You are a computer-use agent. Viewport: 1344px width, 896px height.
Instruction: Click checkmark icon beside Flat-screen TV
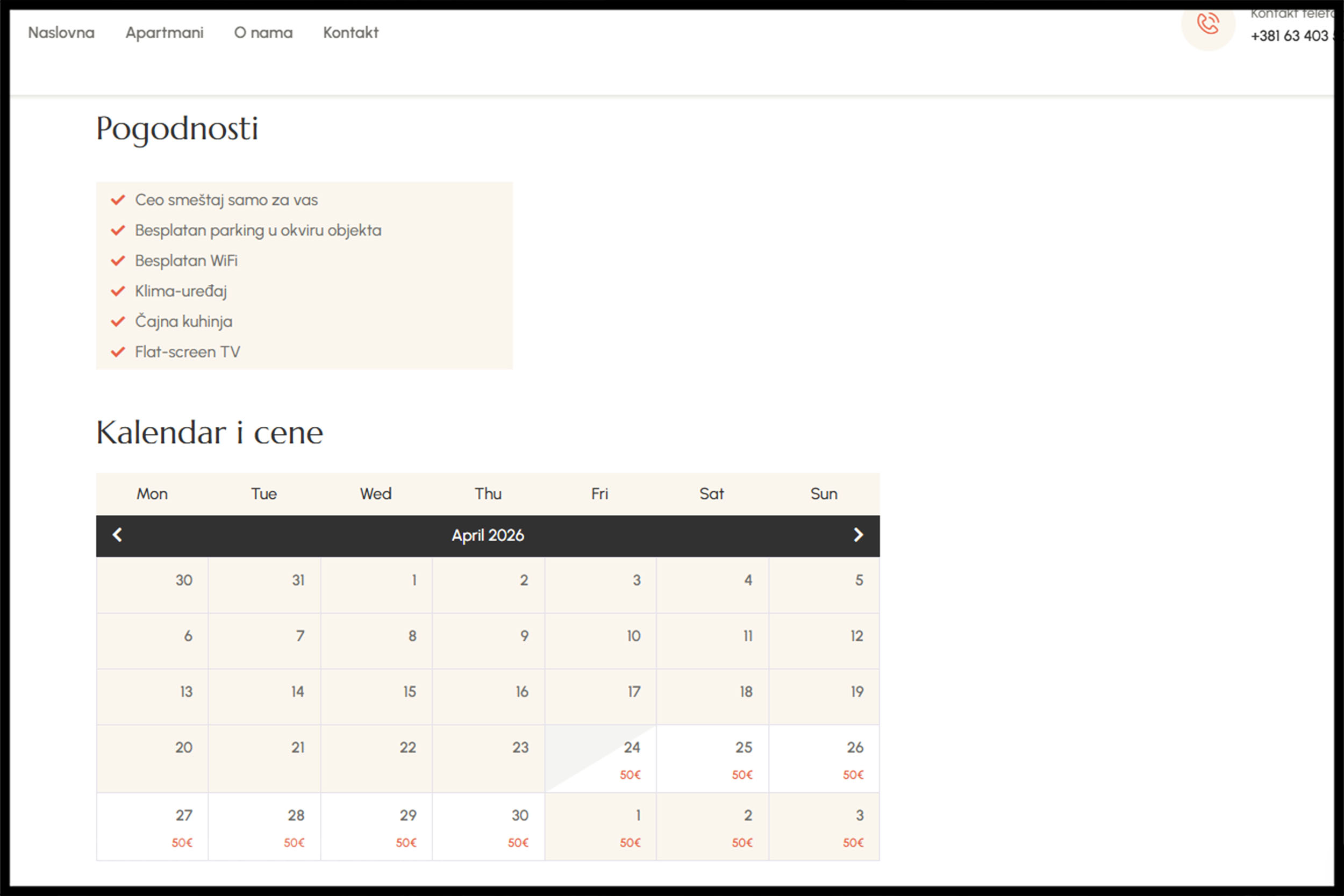click(x=118, y=352)
